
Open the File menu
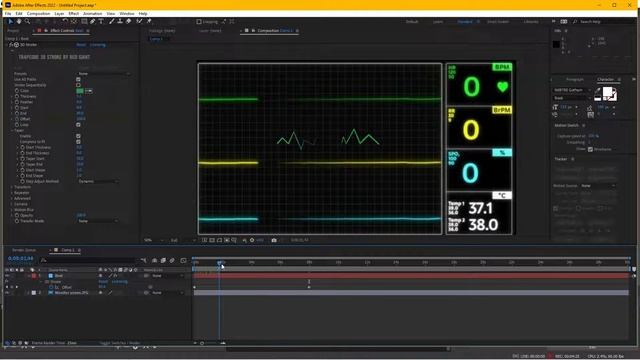tap(8, 13)
